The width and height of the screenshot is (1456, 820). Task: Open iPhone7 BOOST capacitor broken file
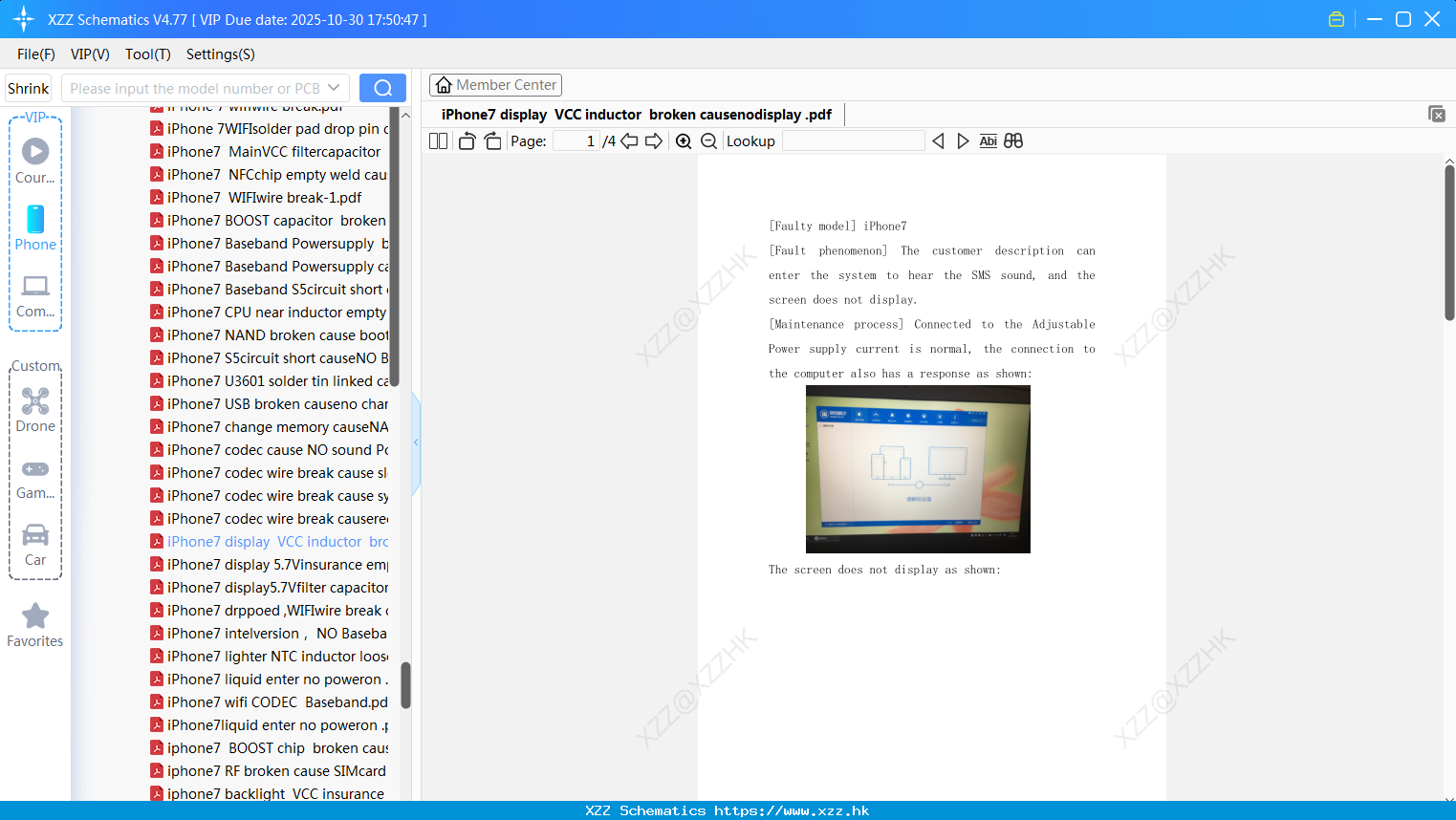point(270,221)
